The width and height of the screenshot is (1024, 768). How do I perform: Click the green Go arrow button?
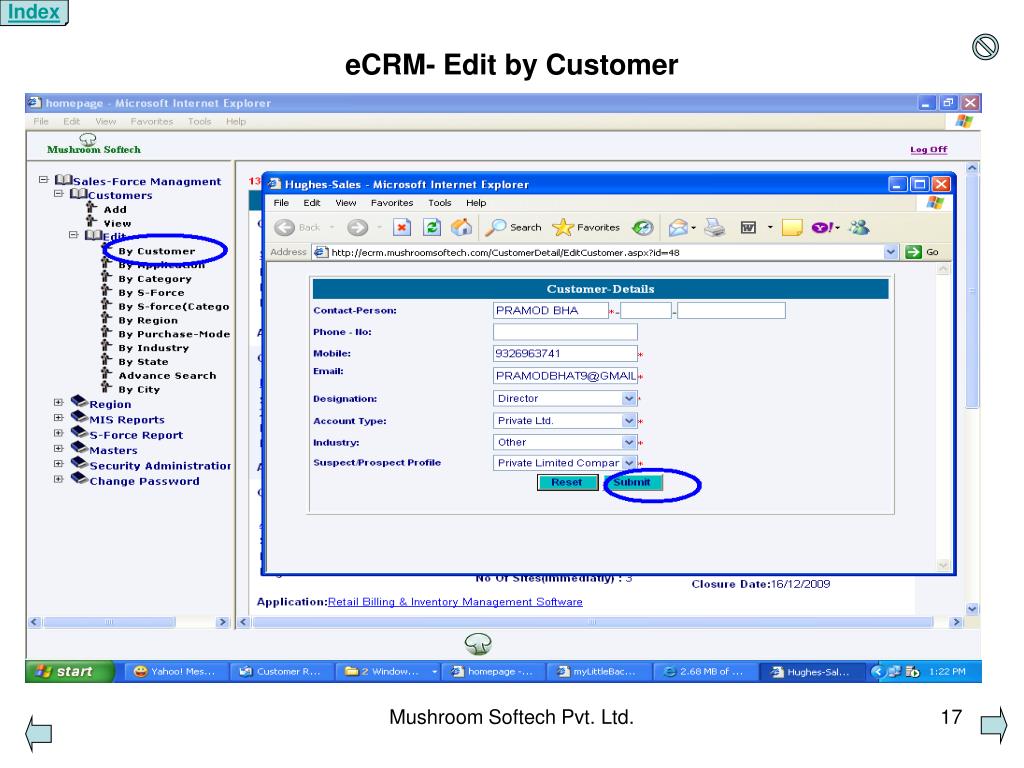click(913, 252)
